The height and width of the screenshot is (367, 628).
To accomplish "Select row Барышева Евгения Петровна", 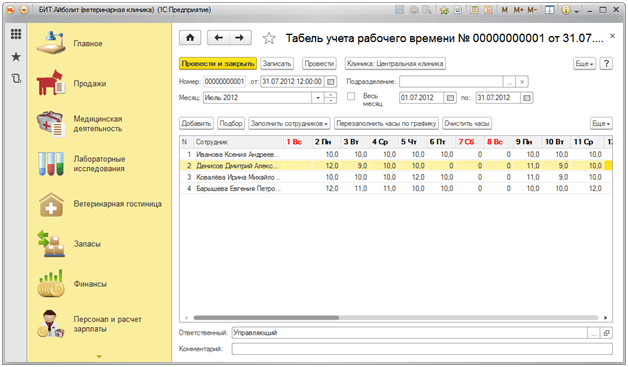I will (396, 188).
